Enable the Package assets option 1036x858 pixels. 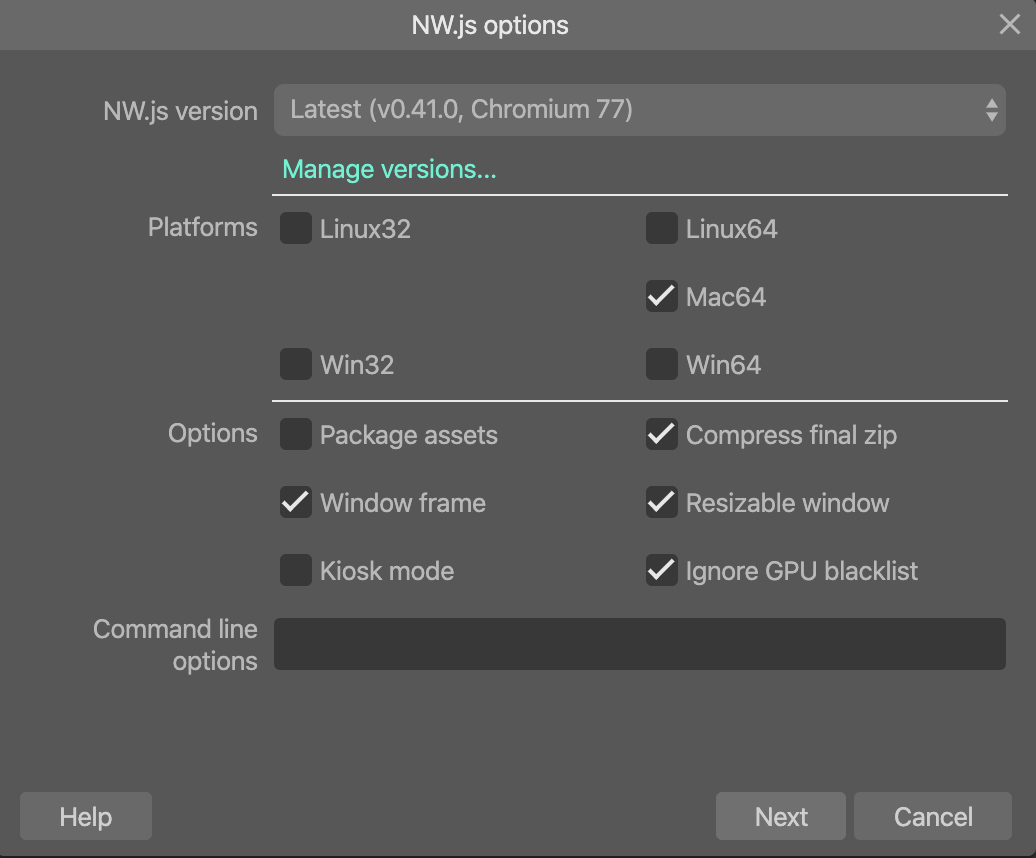pos(295,435)
